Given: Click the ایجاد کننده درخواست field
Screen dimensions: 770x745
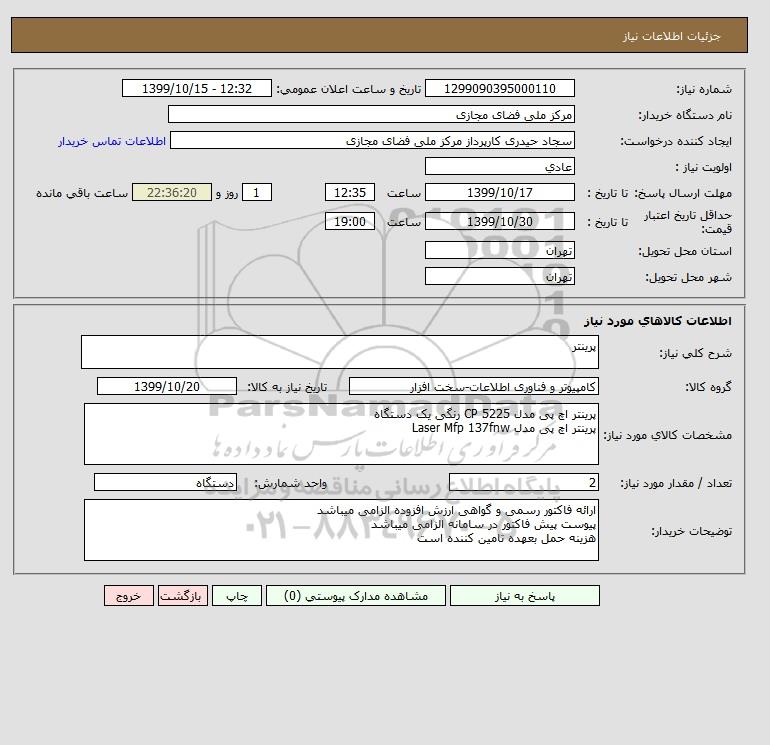Looking at the screenshot, I should tap(372, 140).
